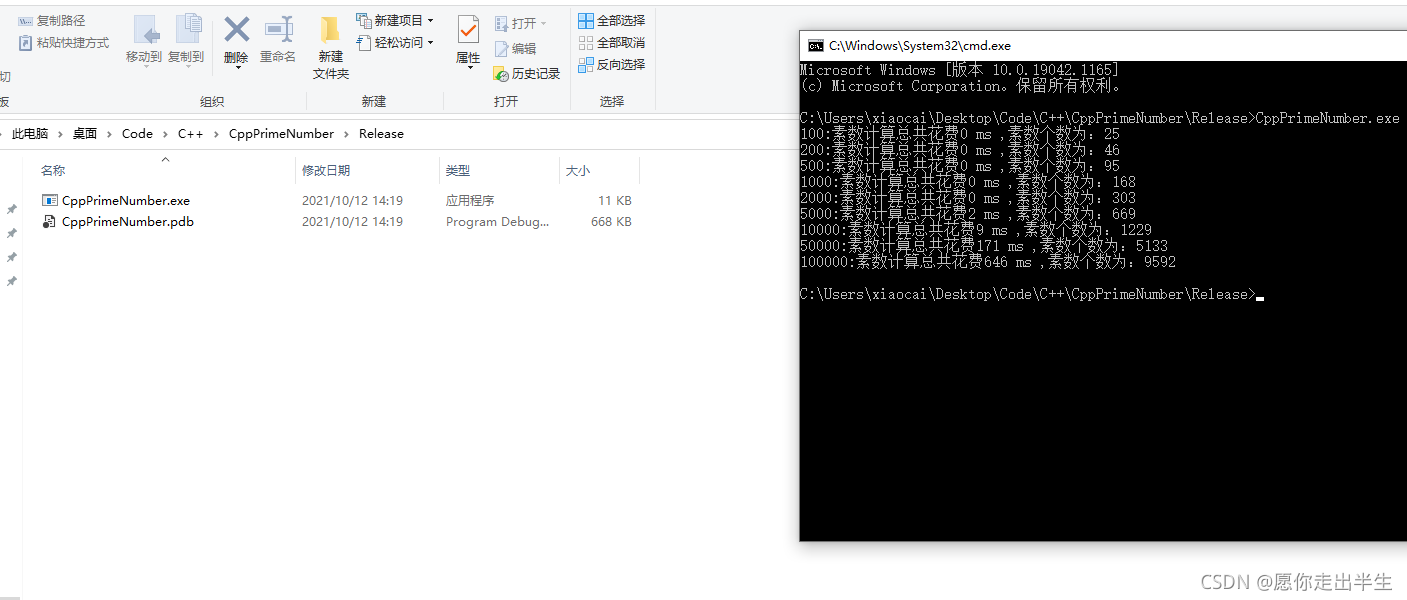Click the last cmd prompt with the cursor
Image resolution: width=1407 pixels, height=600 pixels.
tap(1032, 294)
